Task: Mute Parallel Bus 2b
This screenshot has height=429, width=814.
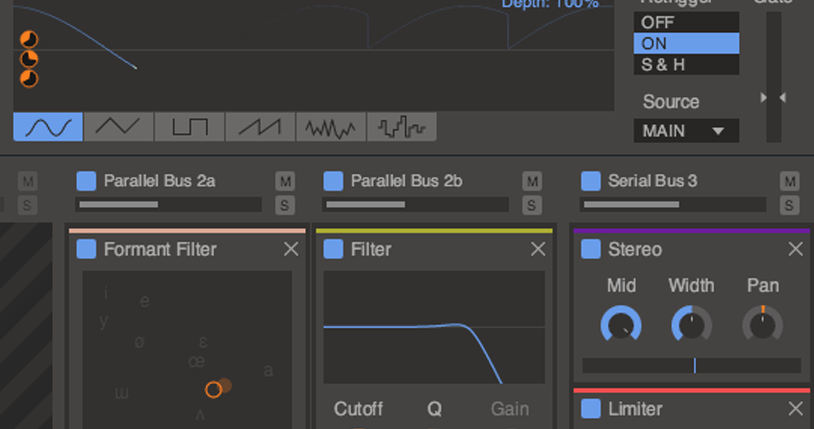Action: tap(533, 181)
